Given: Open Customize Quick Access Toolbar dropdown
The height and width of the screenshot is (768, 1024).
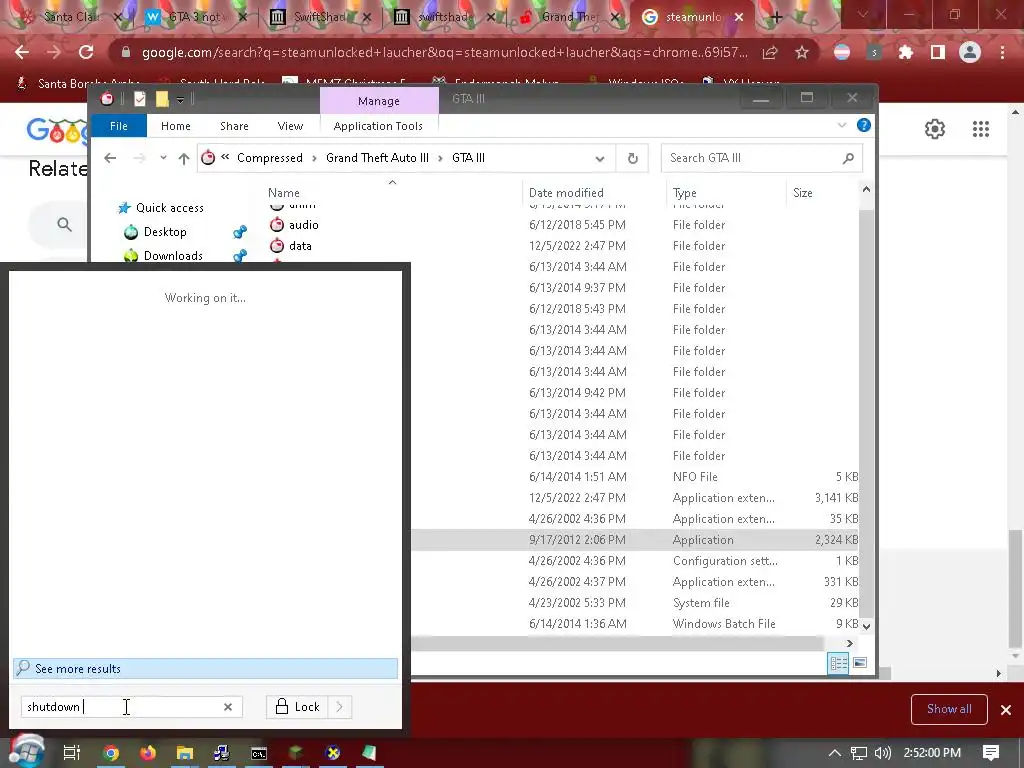Looking at the screenshot, I should 180,99.
